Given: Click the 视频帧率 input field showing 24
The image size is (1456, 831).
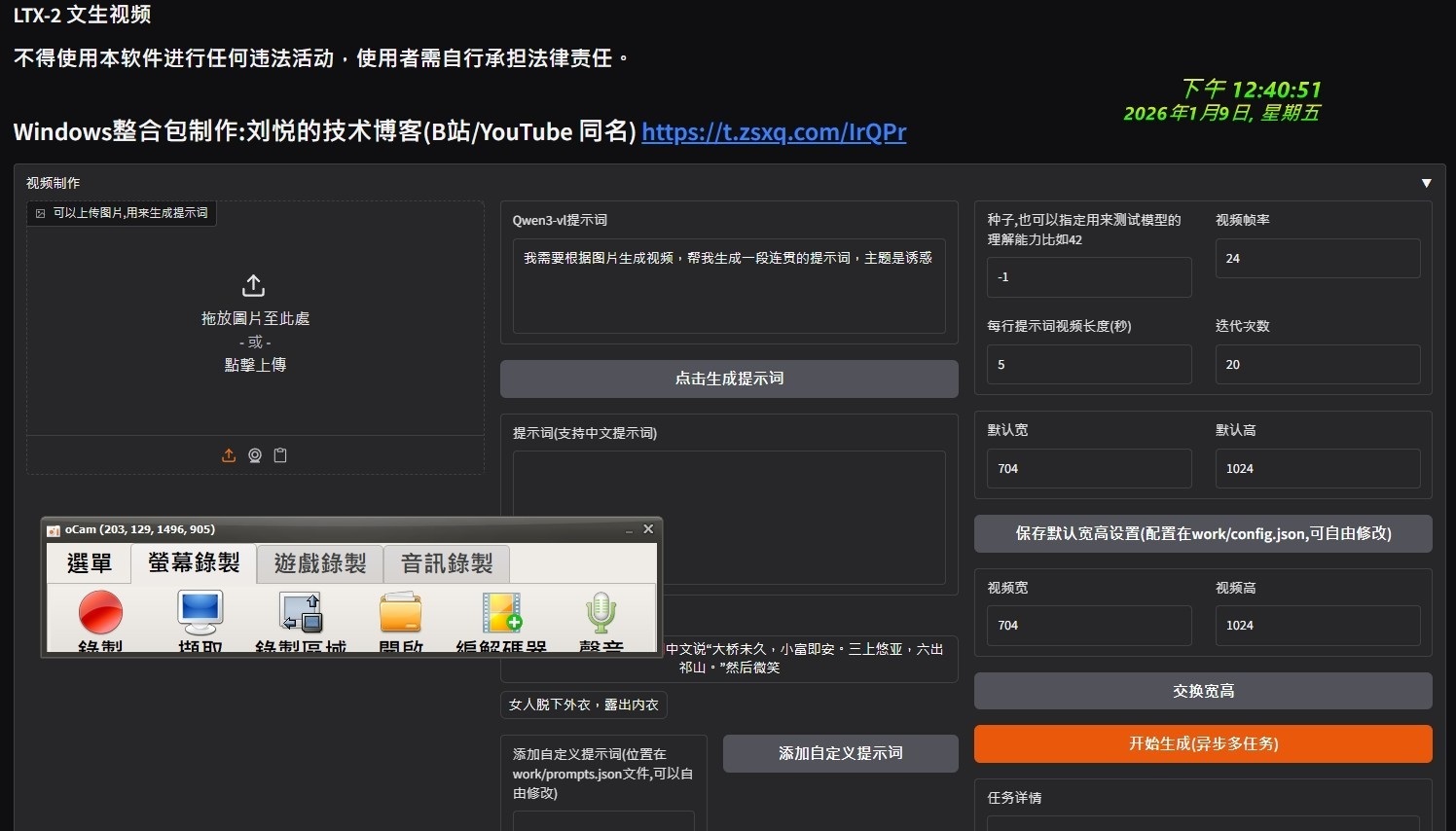Looking at the screenshot, I should (x=1317, y=259).
